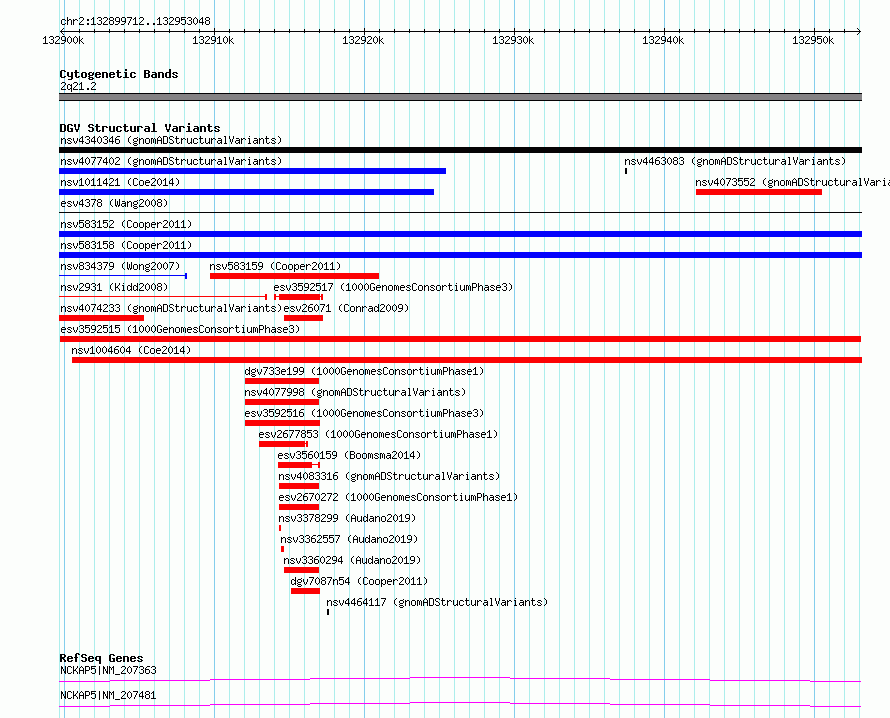Screen dimensions: 890x718
Task: Select esv3592515 1000Genomes label
Action: (x=180, y=329)
